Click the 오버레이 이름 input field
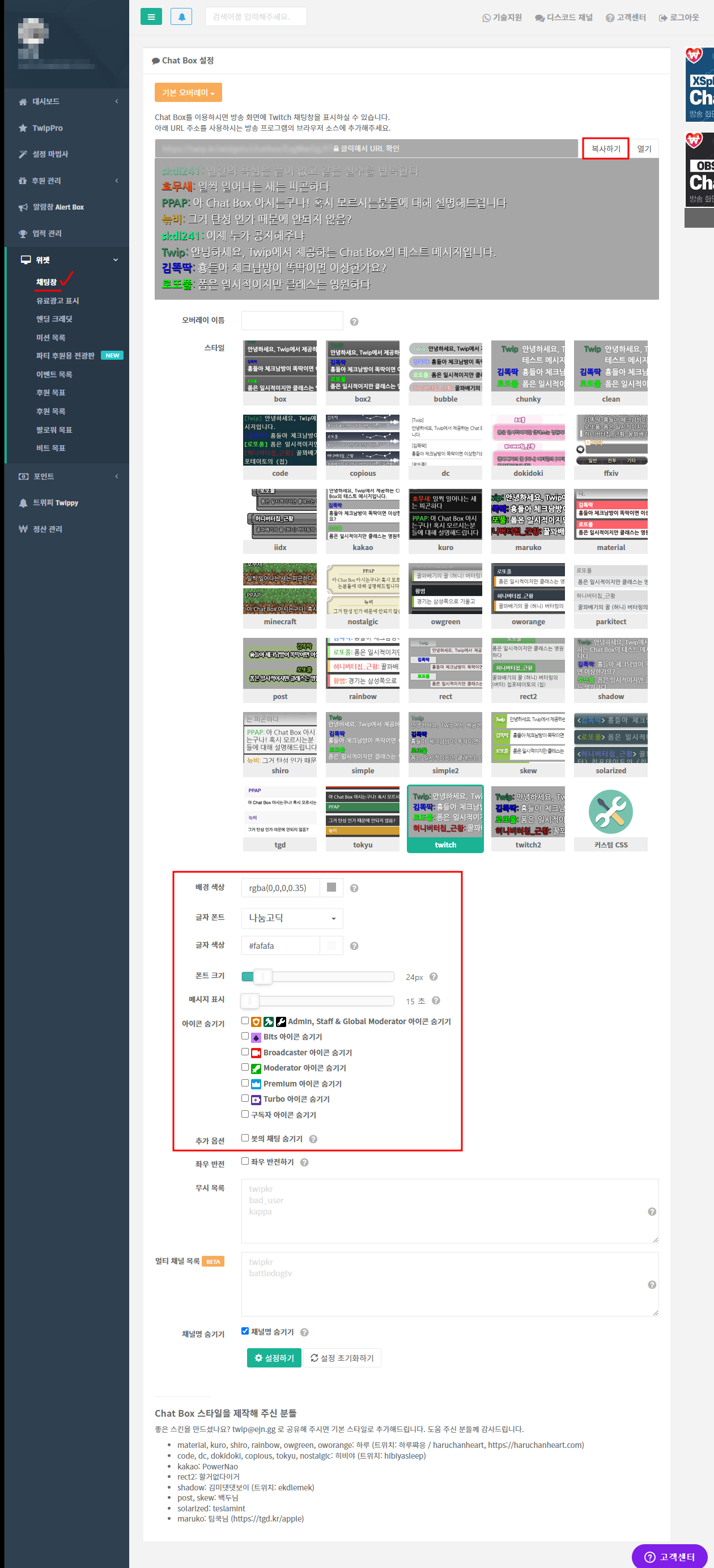 (x=292, y=320)
